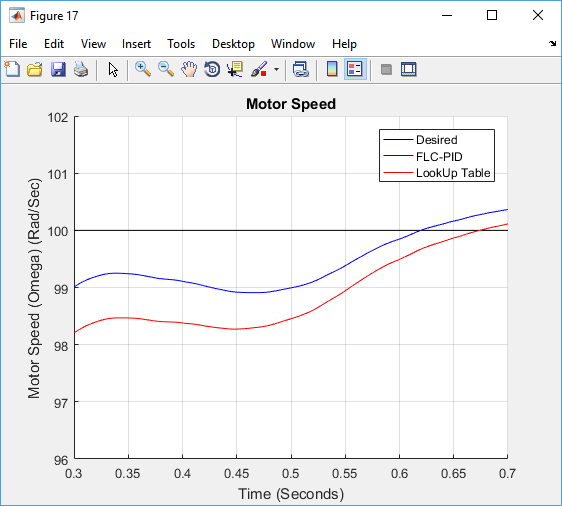Viewport: 562px width, 506px height.
Task: Toggle the Insert Legend button
Action: coord(355,69)
